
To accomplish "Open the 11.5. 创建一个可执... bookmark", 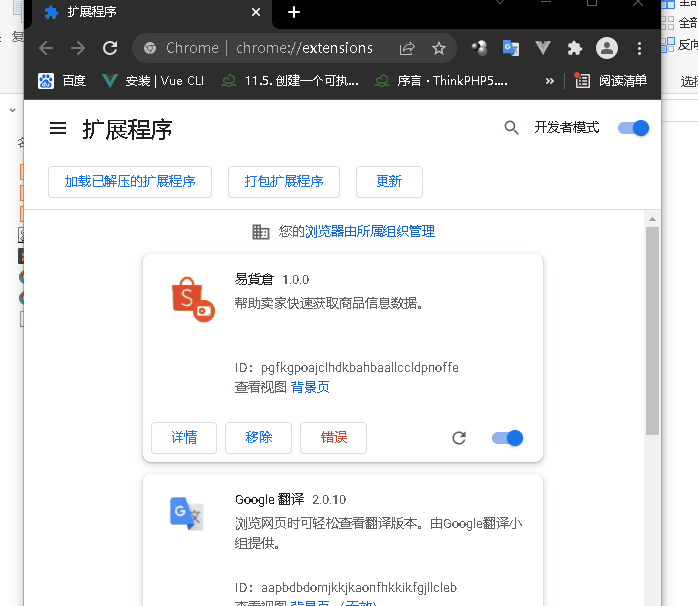I will point(290,81).
